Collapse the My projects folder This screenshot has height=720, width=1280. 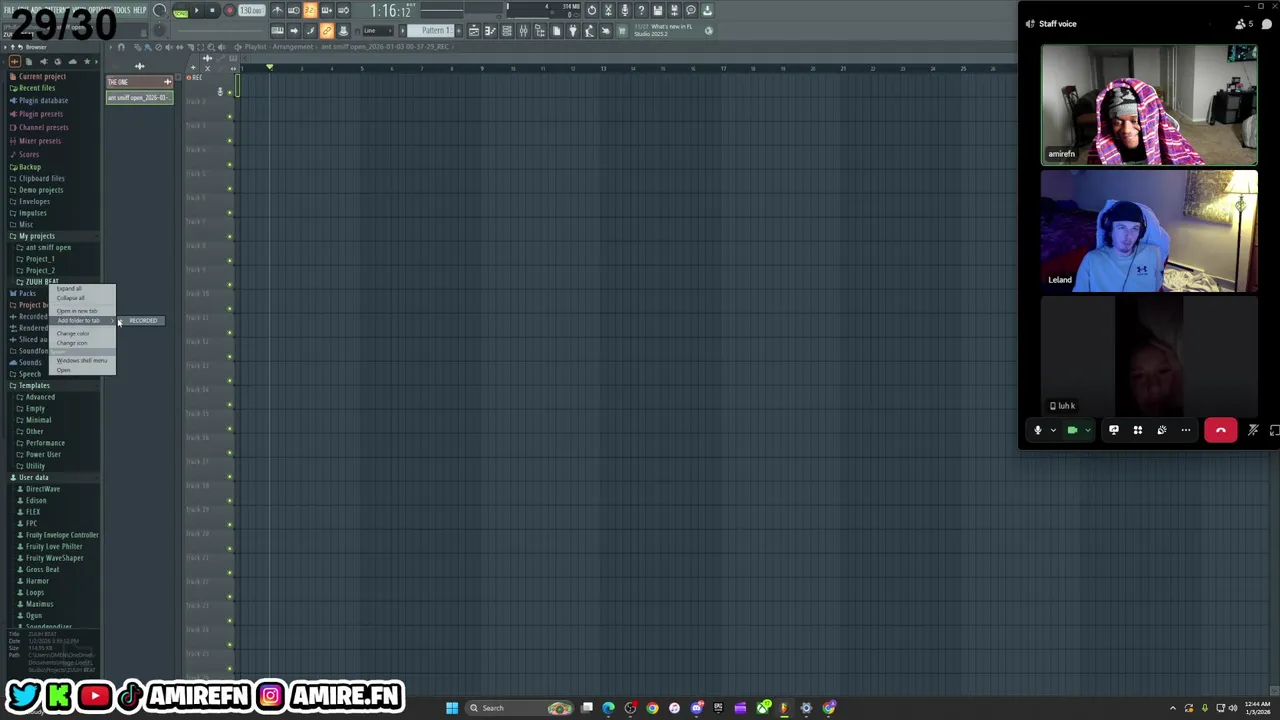point(37,236)
